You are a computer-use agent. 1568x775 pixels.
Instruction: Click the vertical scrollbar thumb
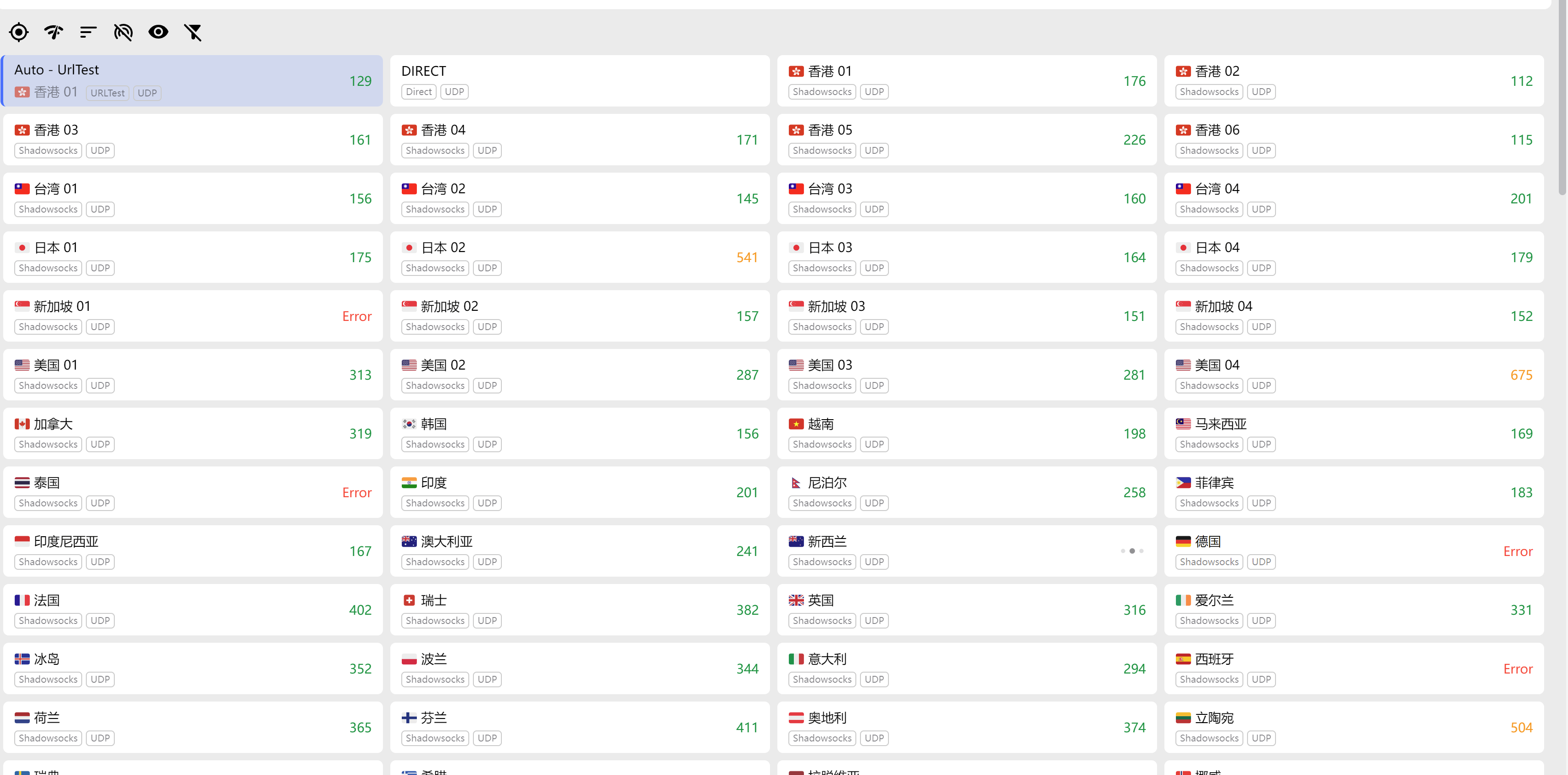(1561, 97)
